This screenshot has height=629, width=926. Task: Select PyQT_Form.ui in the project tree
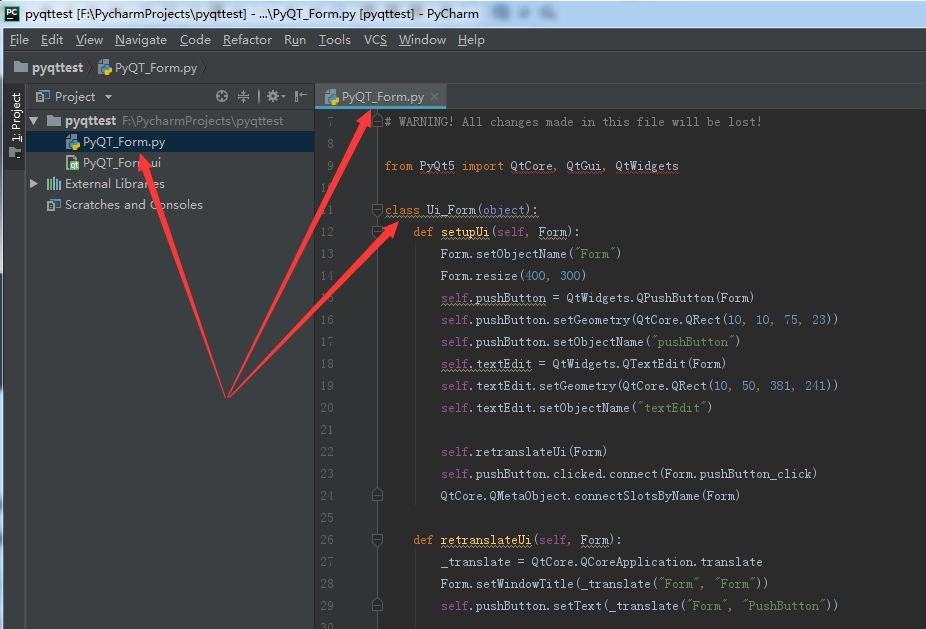pos(118,162)
